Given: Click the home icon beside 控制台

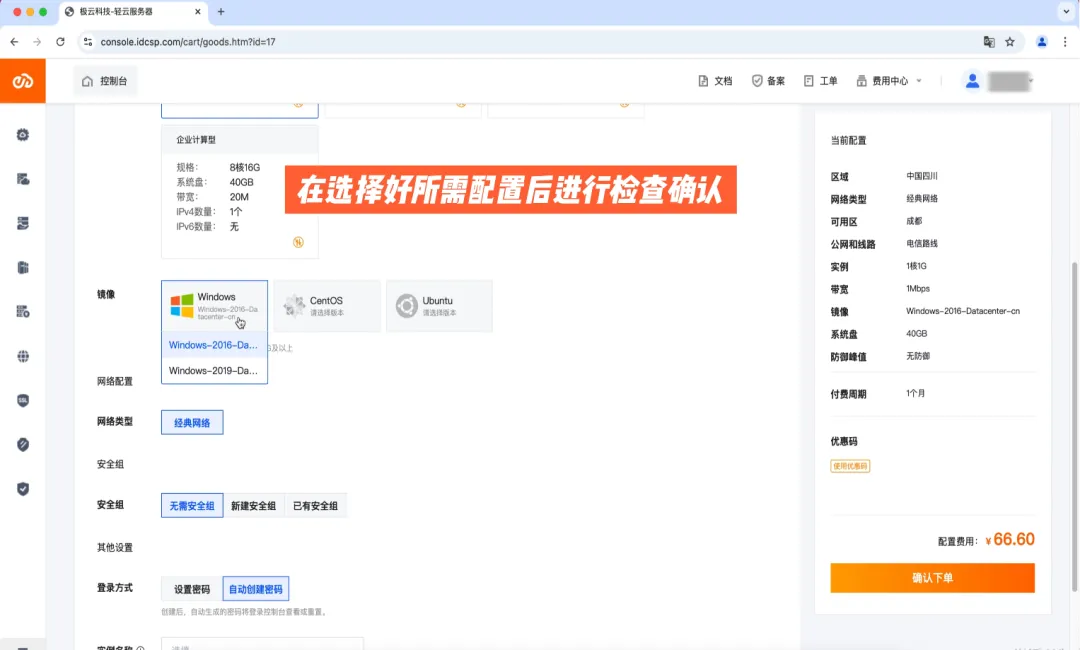Looking at the screenshot, I should point(87,81).
